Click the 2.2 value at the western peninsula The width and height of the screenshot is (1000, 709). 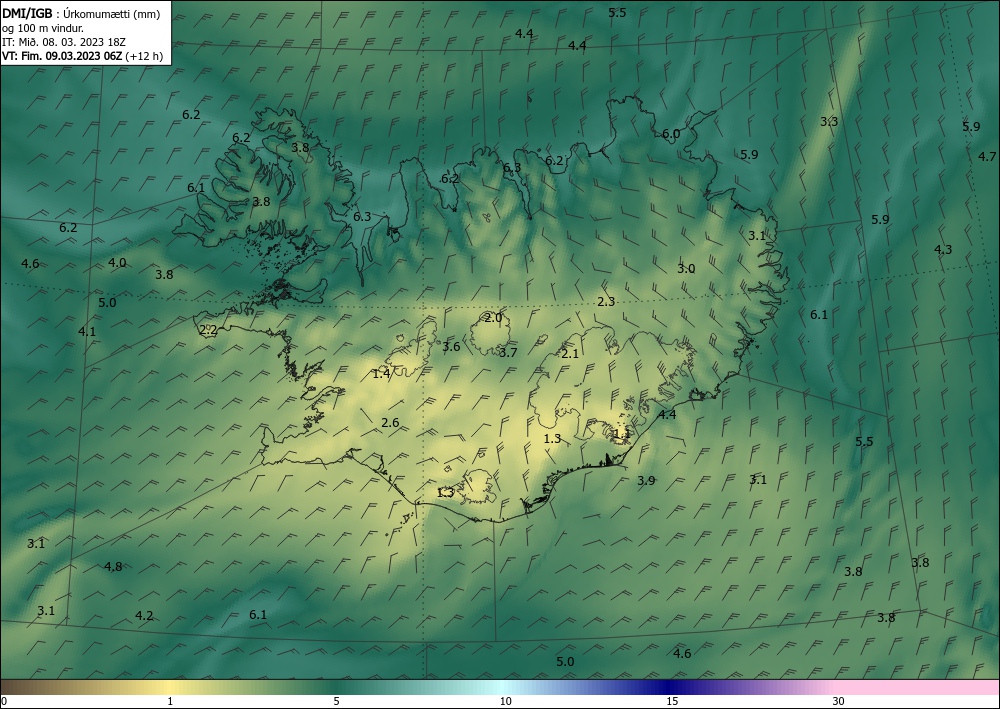click(x=209, y=330)
